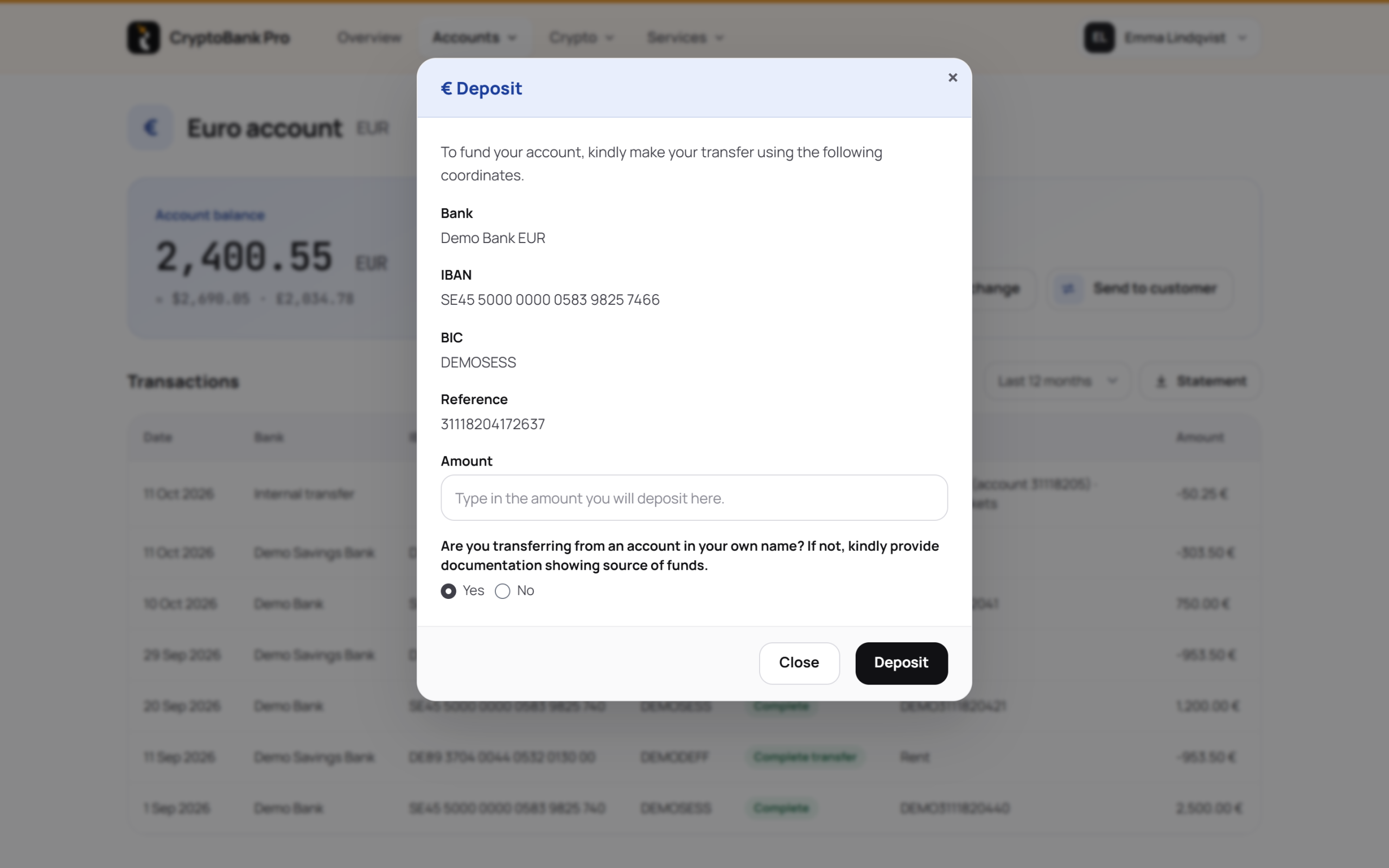Open the Services menu
Image resolution: width=1389 pixels, height=868 pixels.
click(685, 38)
